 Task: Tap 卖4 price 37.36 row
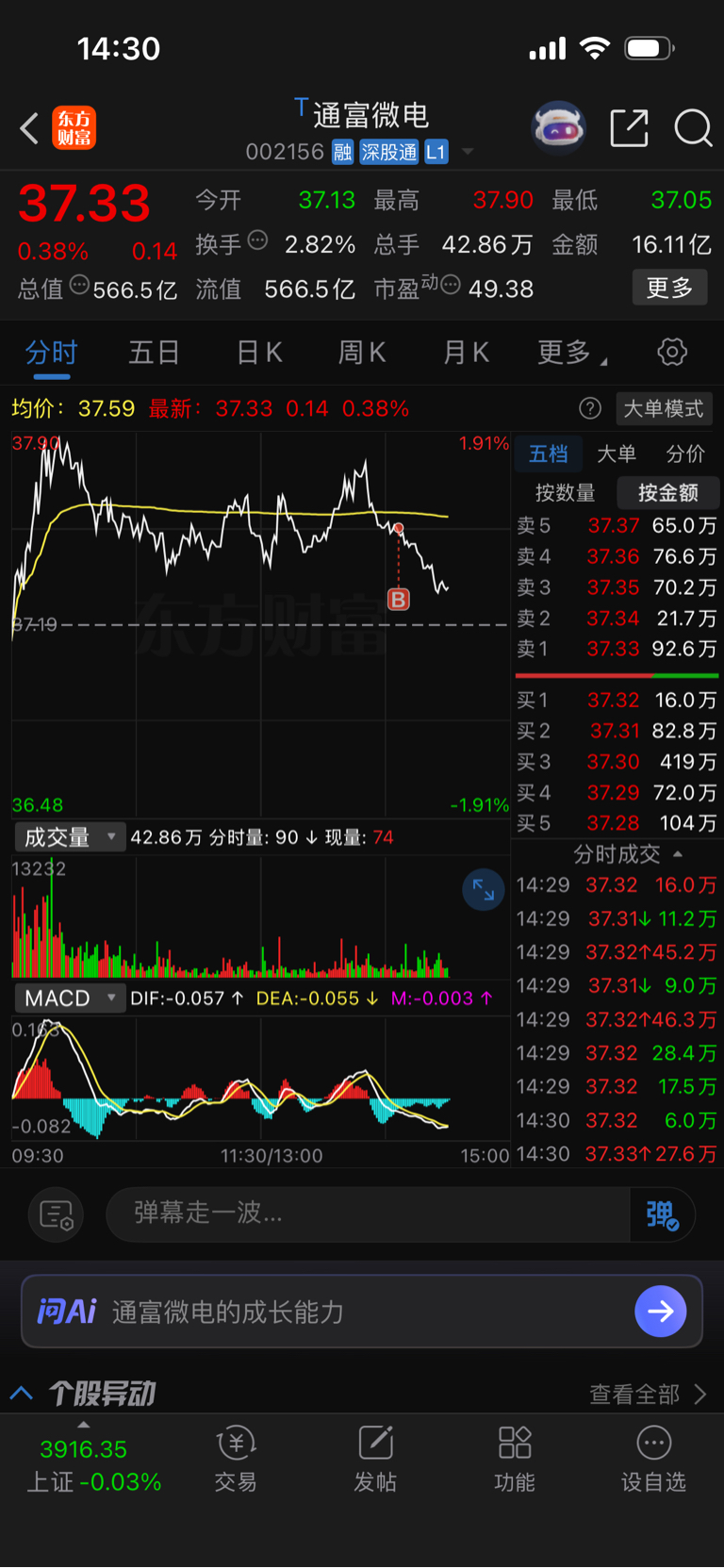617,556
